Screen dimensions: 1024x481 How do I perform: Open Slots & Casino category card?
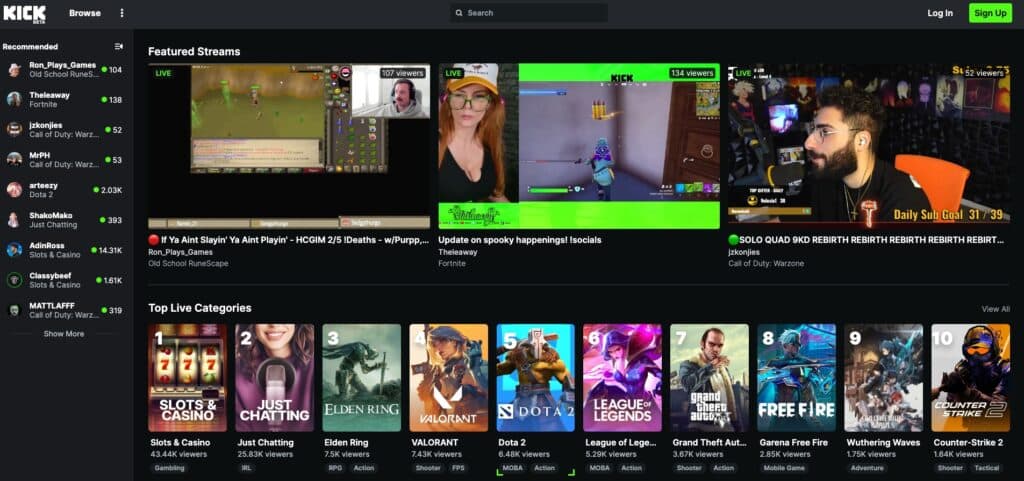click(187, 378)
